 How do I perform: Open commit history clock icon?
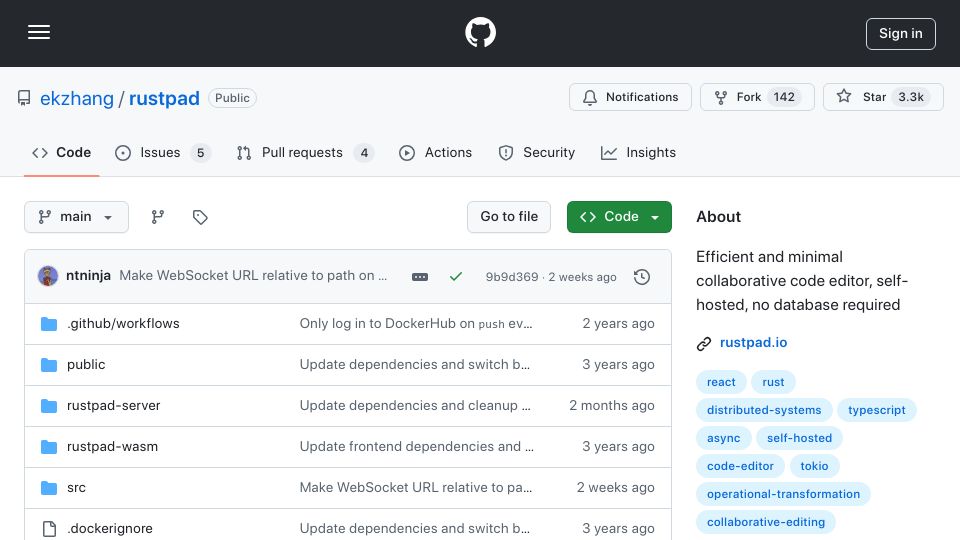point(642,277)
